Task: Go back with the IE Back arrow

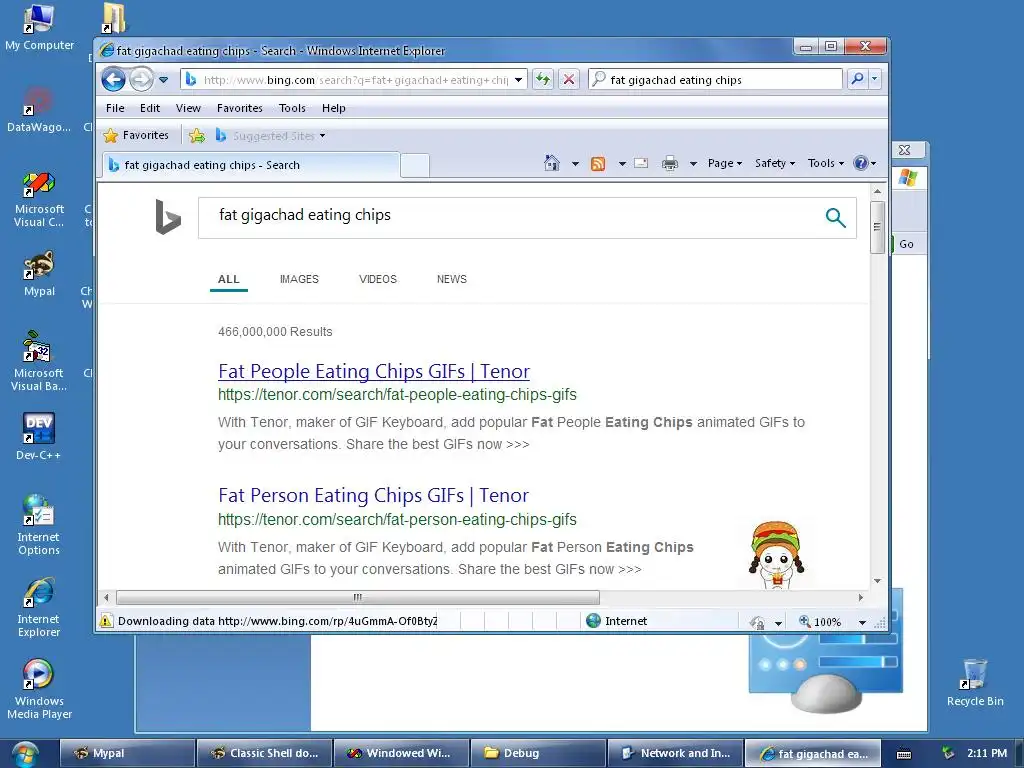Action: [x=113, y=80]
